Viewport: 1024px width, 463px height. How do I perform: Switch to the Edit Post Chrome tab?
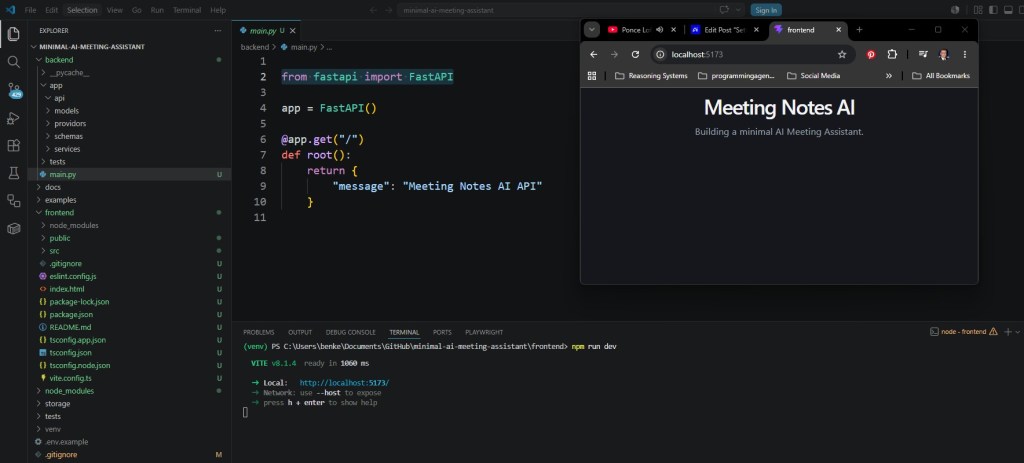[x=725, y=30]
